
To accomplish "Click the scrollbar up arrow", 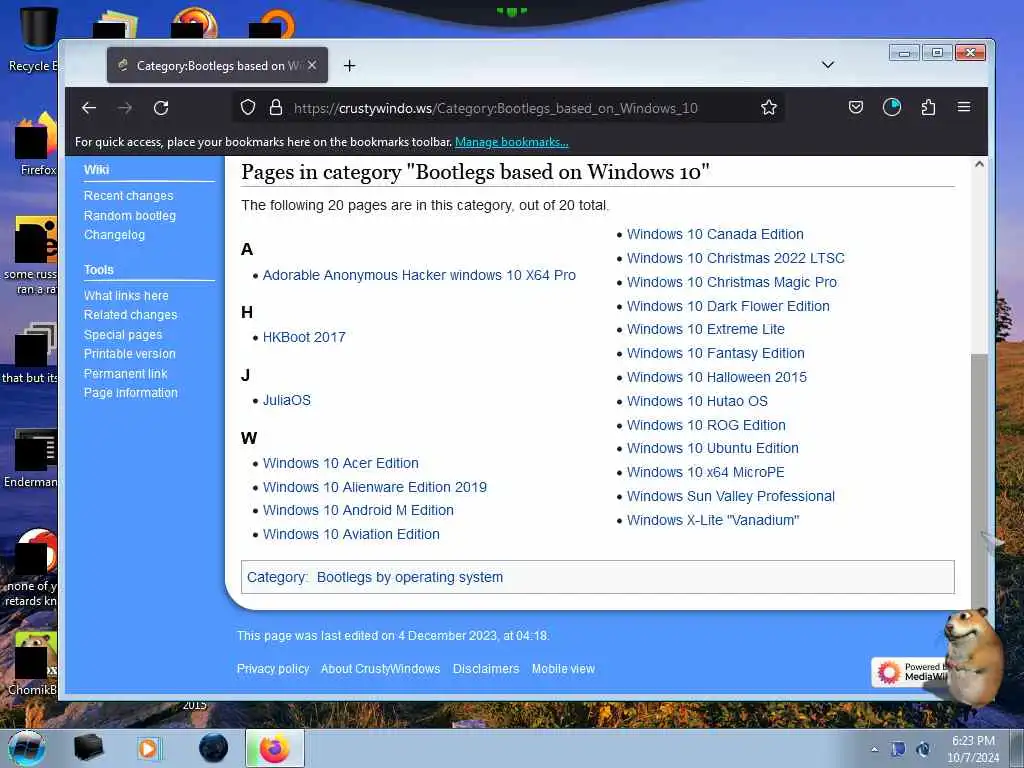I will click(x=979, y=165).
